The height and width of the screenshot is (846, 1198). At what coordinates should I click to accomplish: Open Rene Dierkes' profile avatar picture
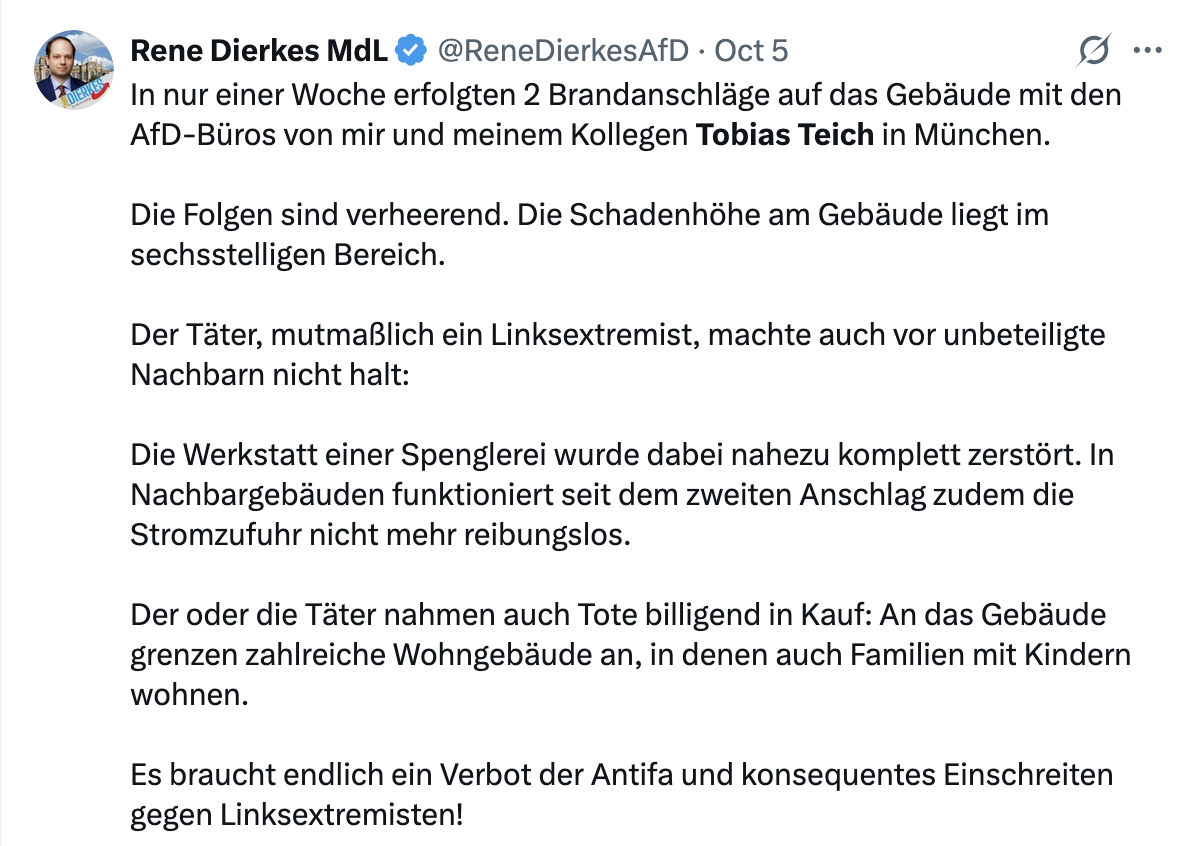74,69
